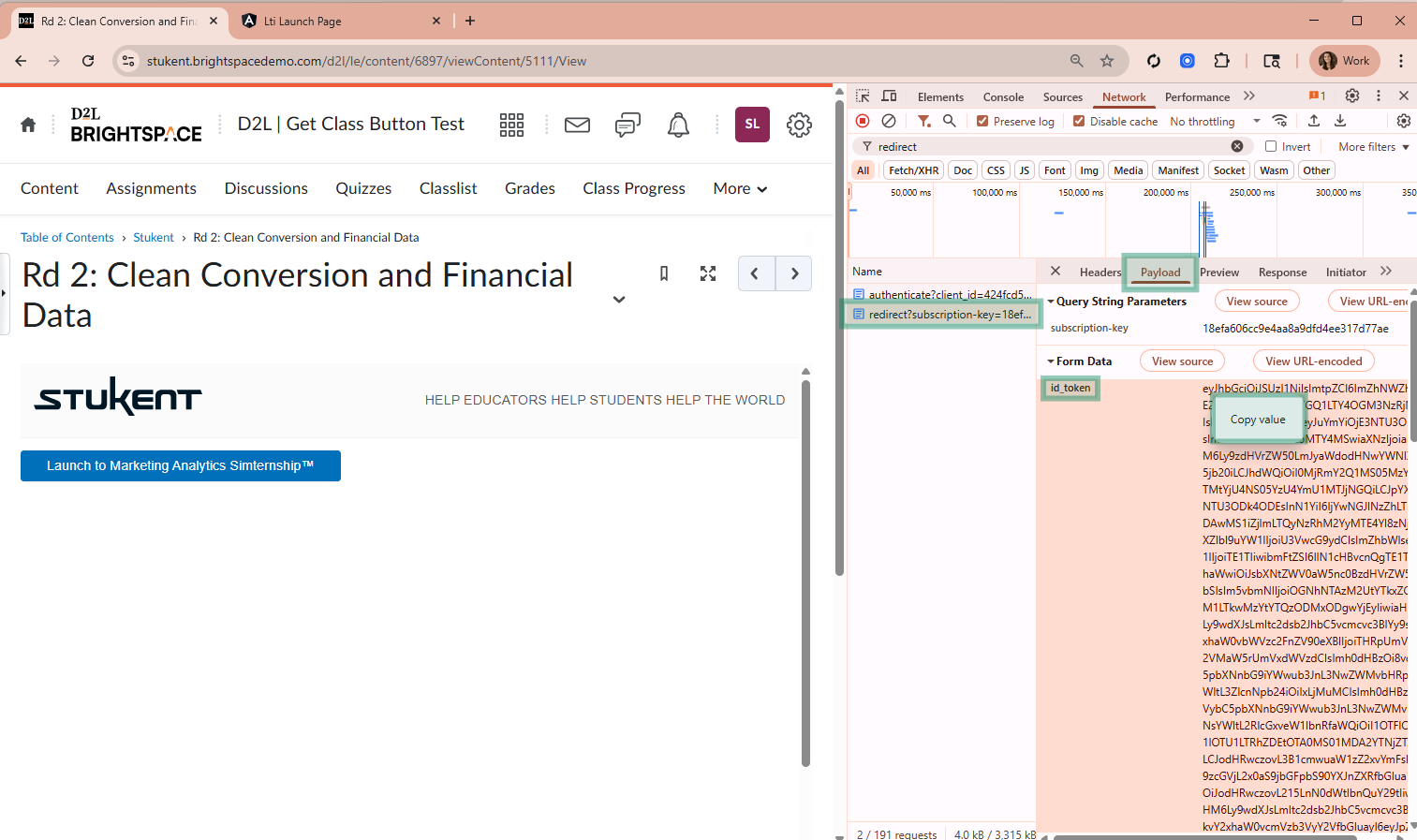Select the DevTools inspect element tool
Screen dimensions: 1417x840
(863, 96)
